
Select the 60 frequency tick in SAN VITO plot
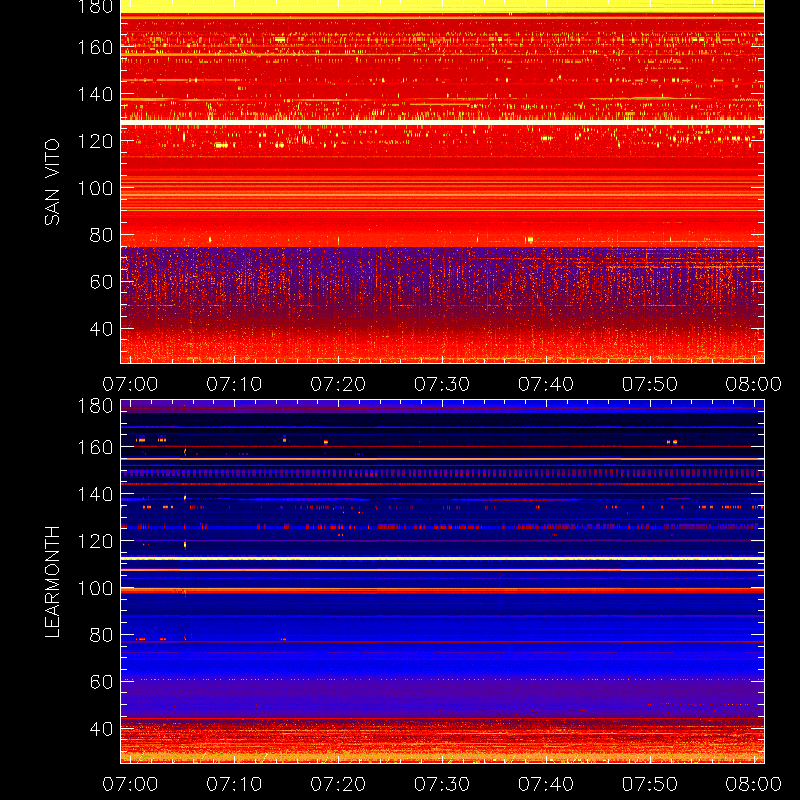coord(101,282)
